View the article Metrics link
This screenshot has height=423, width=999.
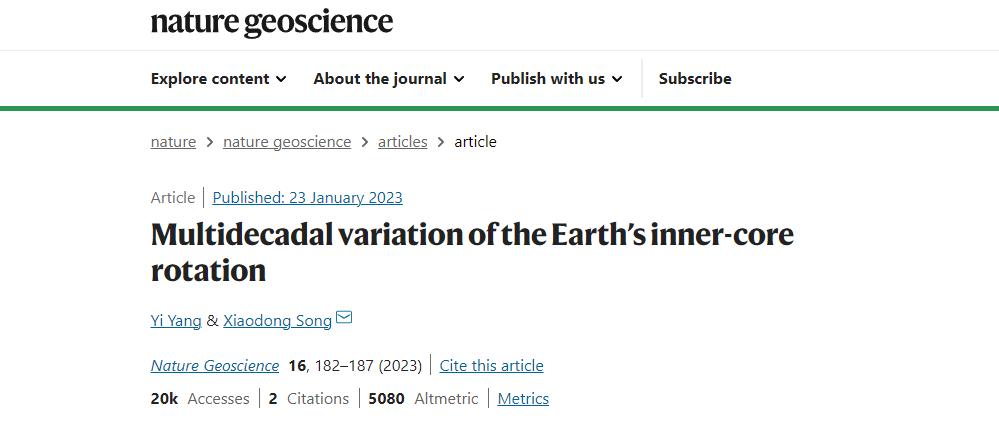pos(523,399)
